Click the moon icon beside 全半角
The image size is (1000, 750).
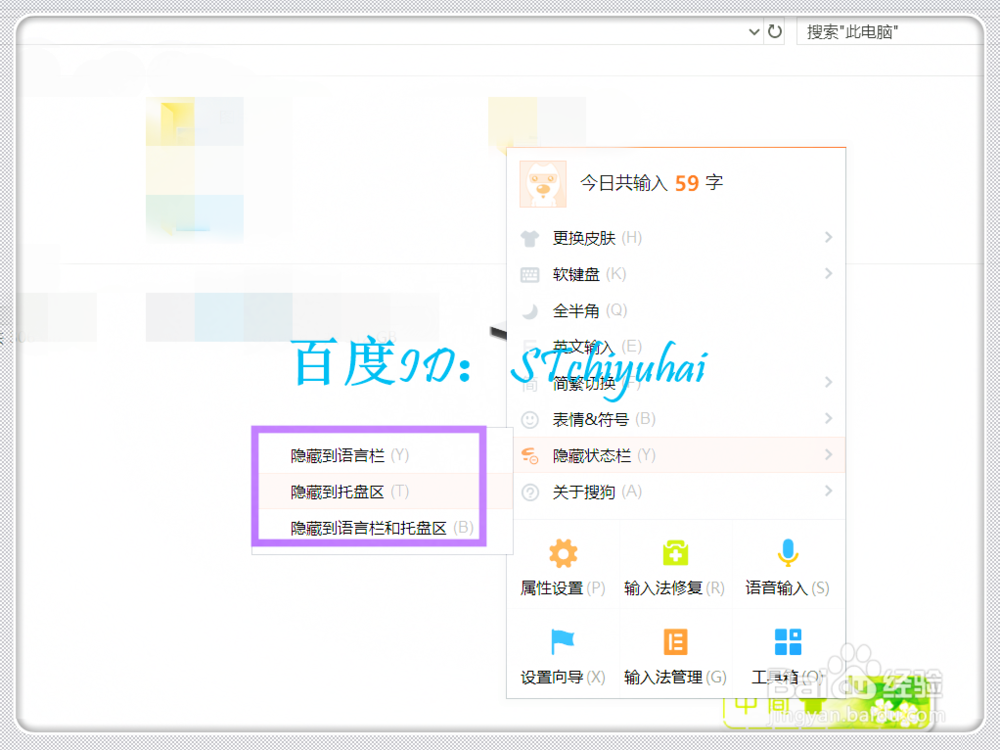[x=530, y=311]
